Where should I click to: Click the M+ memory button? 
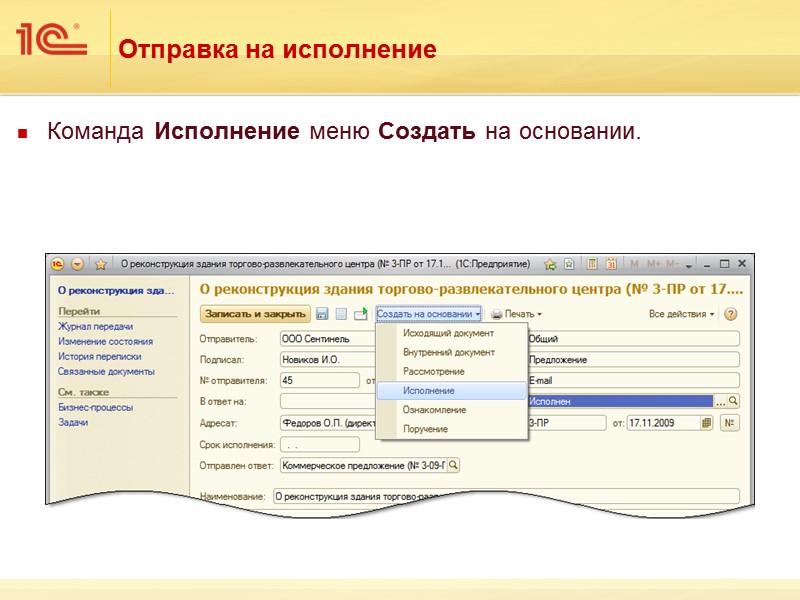coord(654,264)
